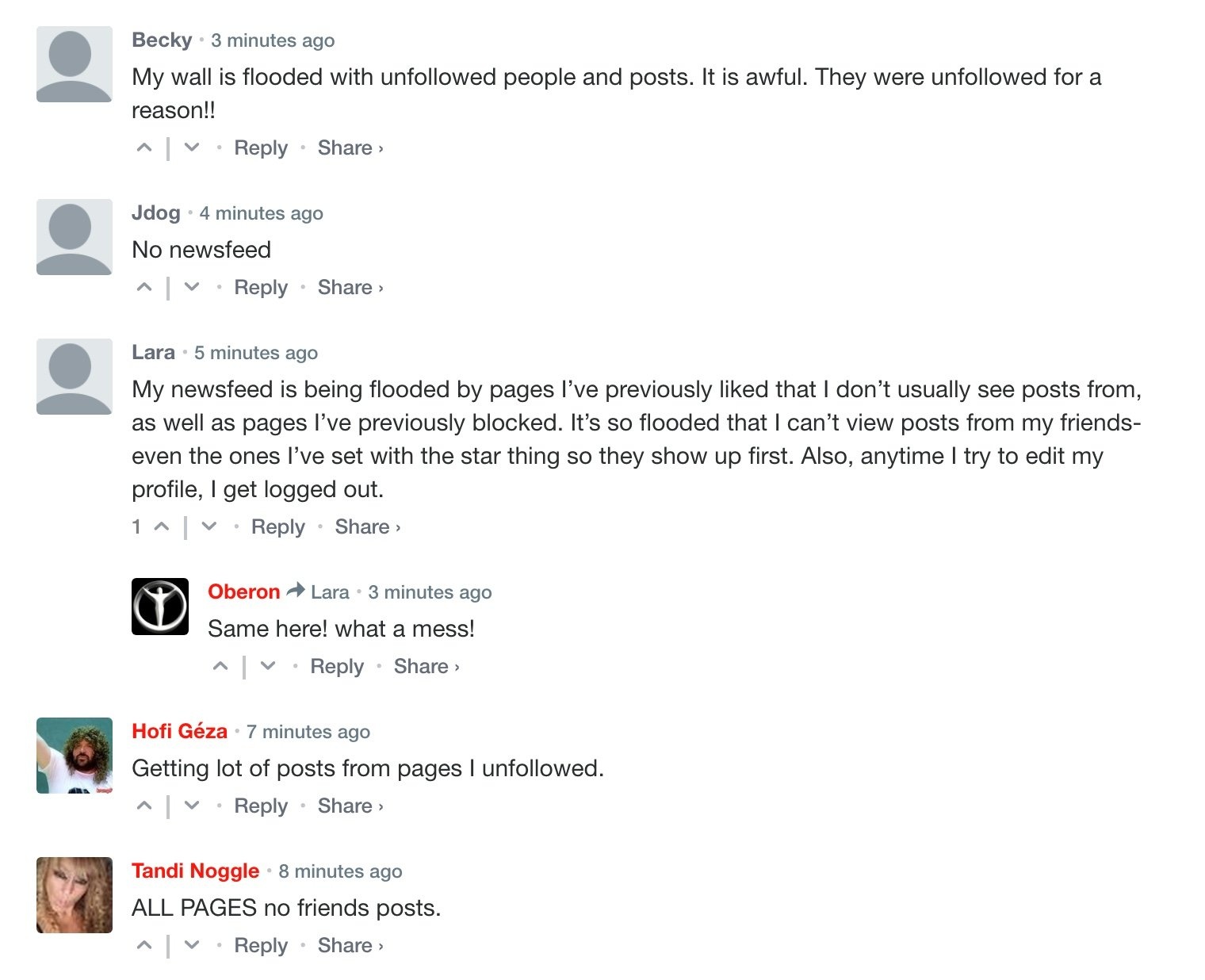1205x980 pixels.
Task: Upvote Tandi Noggle's comment
Action: coord(144,945)
